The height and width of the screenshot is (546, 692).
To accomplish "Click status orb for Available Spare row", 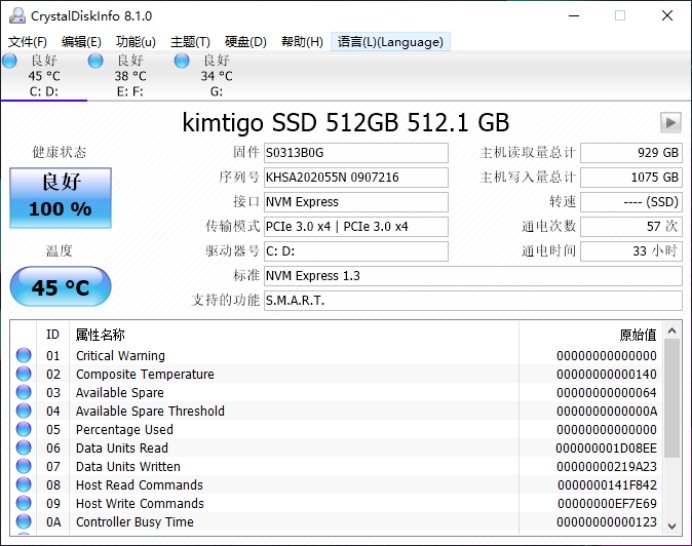I will coord(24,392).
